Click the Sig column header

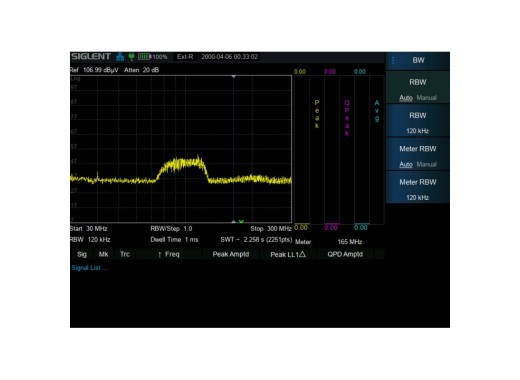(82, 254)
